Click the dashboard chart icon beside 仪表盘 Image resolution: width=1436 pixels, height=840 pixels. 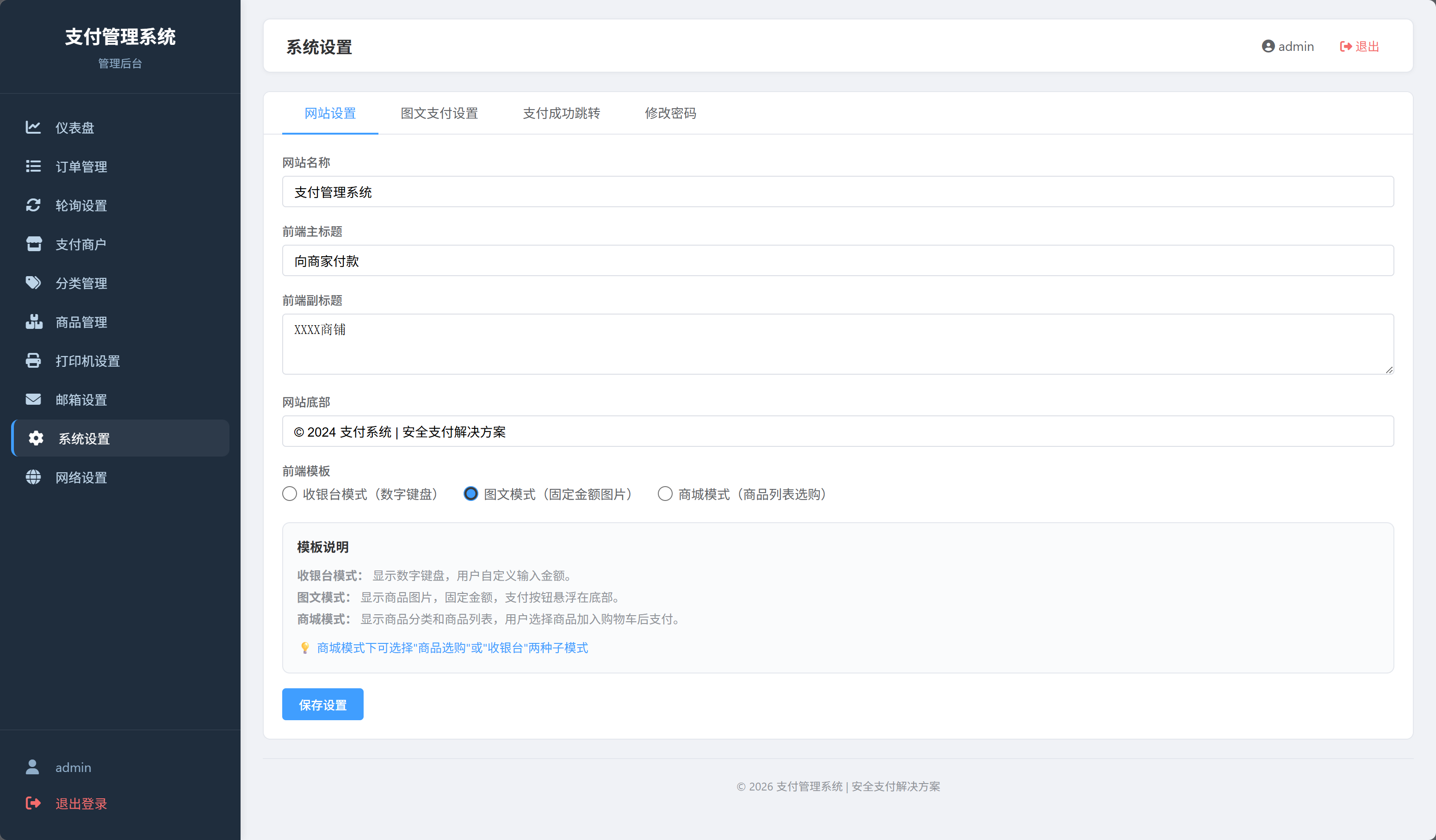click(x=33, y=127)
